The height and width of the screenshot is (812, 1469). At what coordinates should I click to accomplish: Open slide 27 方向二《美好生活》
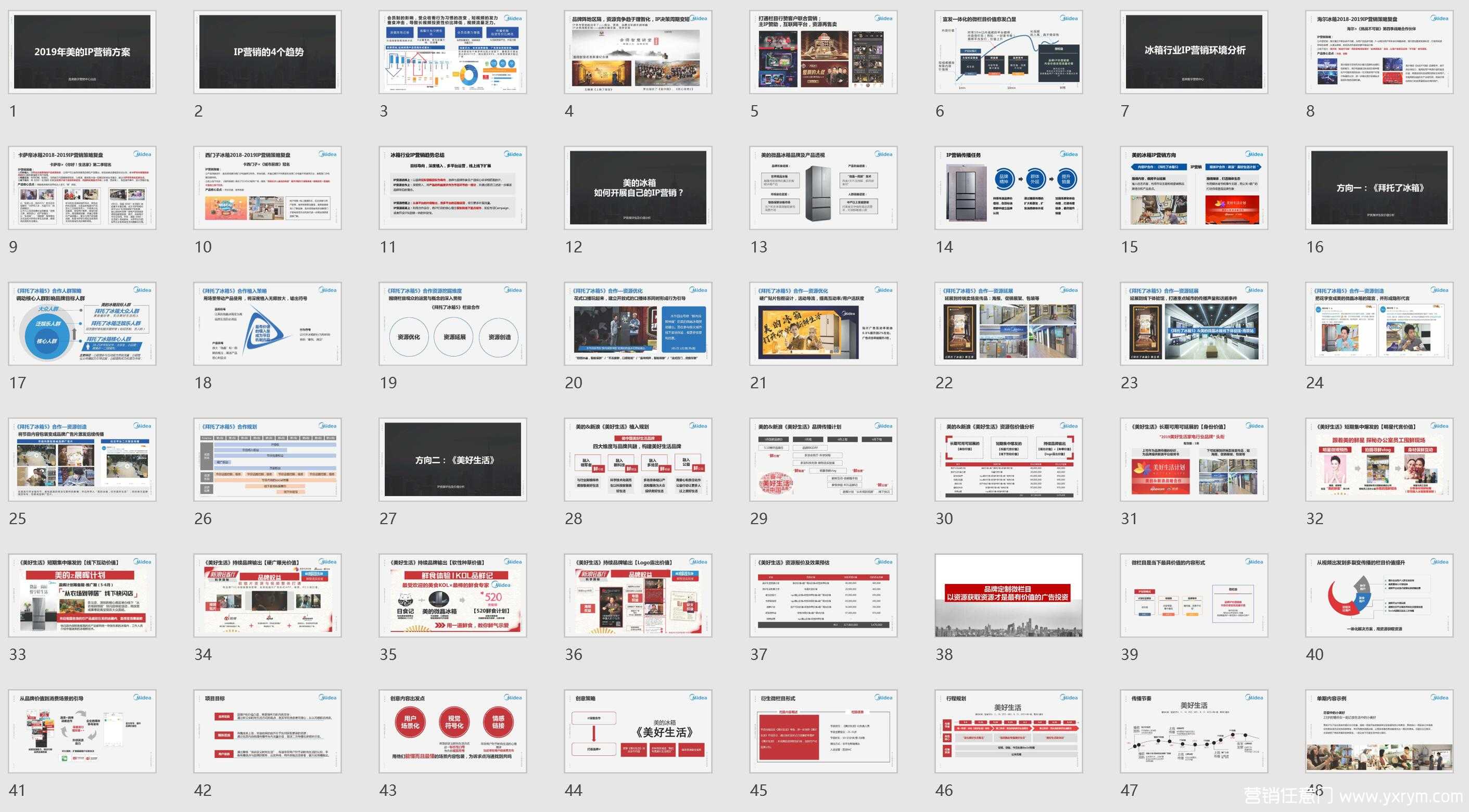453,460
